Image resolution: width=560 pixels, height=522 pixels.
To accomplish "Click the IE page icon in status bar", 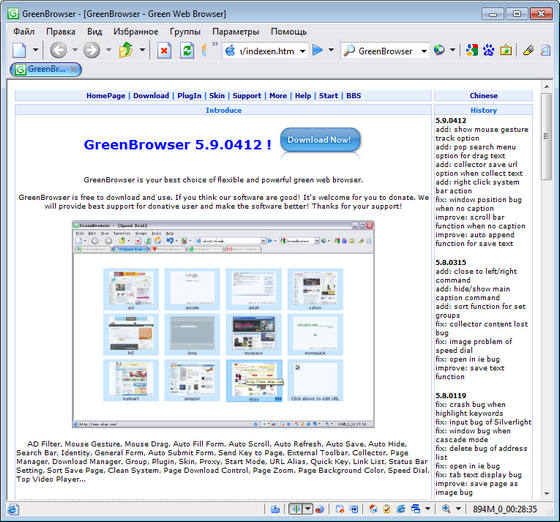I will [x=13, y=509].
